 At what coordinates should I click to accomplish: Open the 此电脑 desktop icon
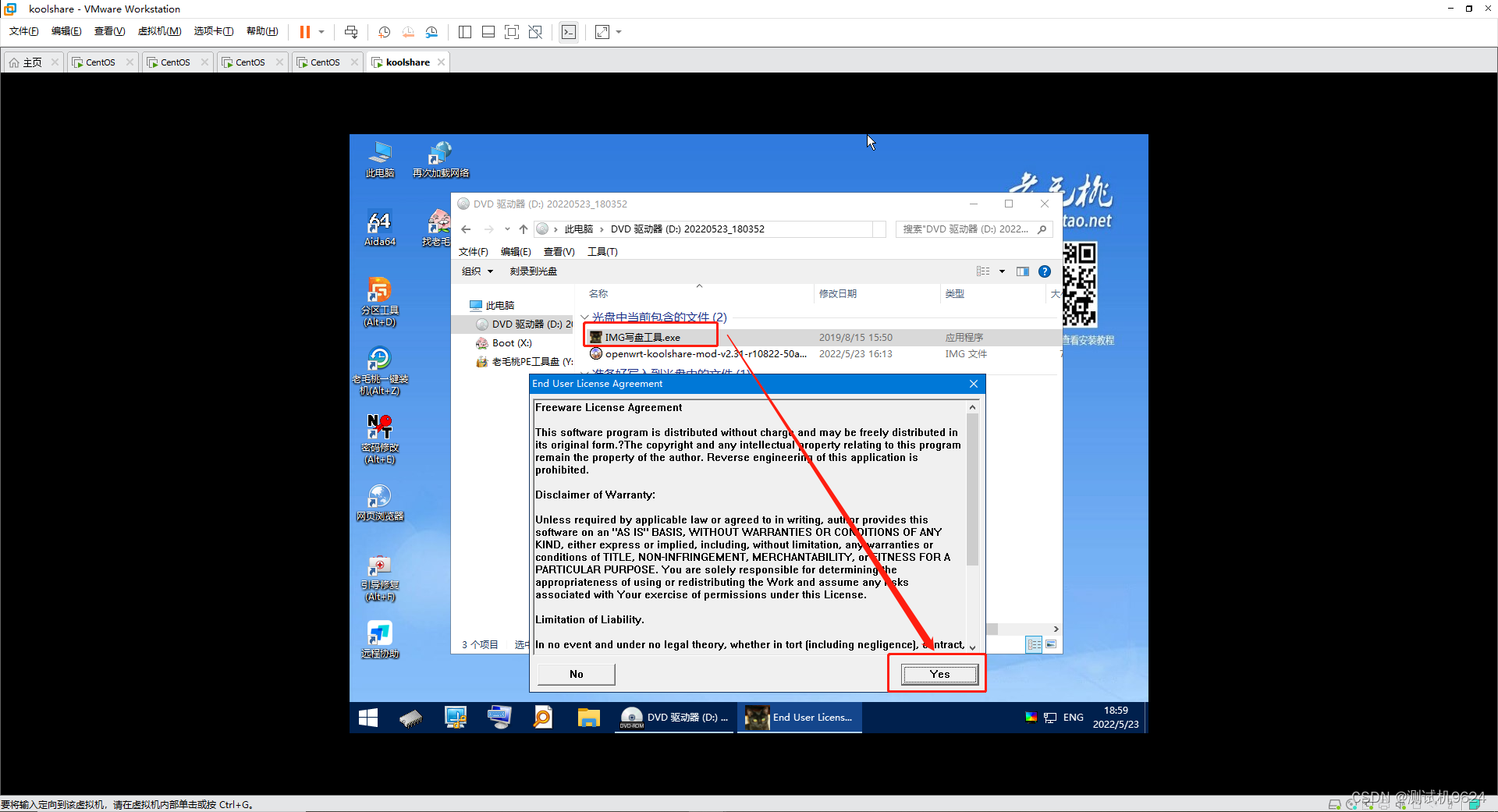[380, 159]
